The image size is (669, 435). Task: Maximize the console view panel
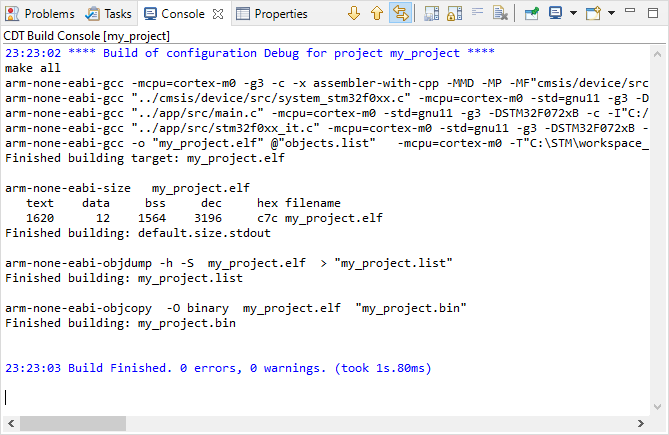pyautogui.click(x=653, y=13)
